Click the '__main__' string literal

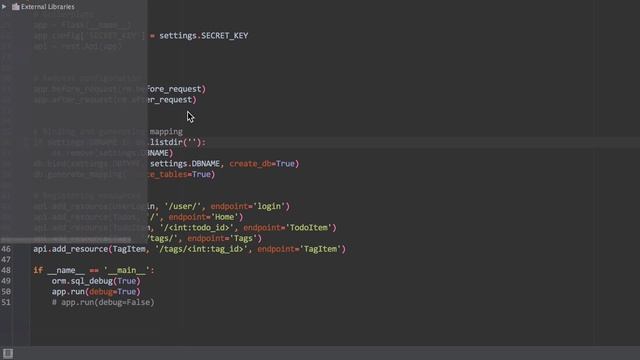pyautogui.click(x=127, y=270)
